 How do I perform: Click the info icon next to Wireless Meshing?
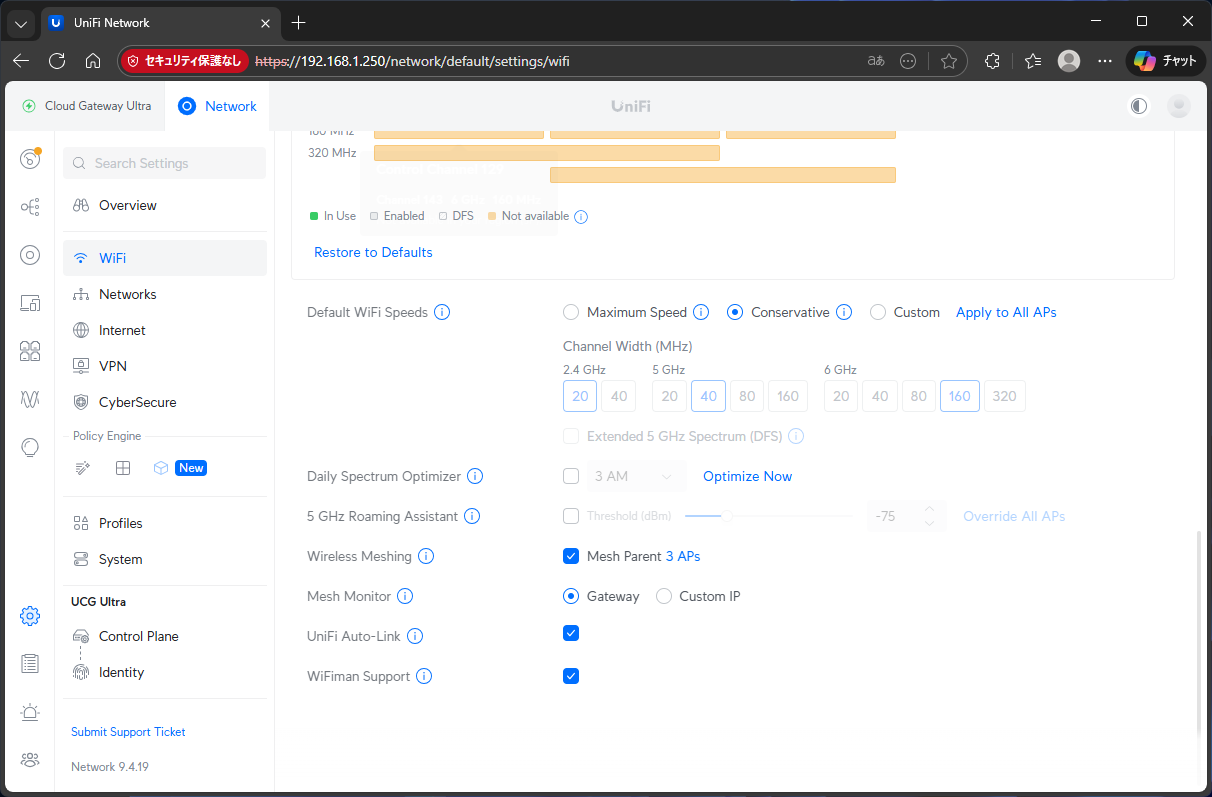[426, 556]
